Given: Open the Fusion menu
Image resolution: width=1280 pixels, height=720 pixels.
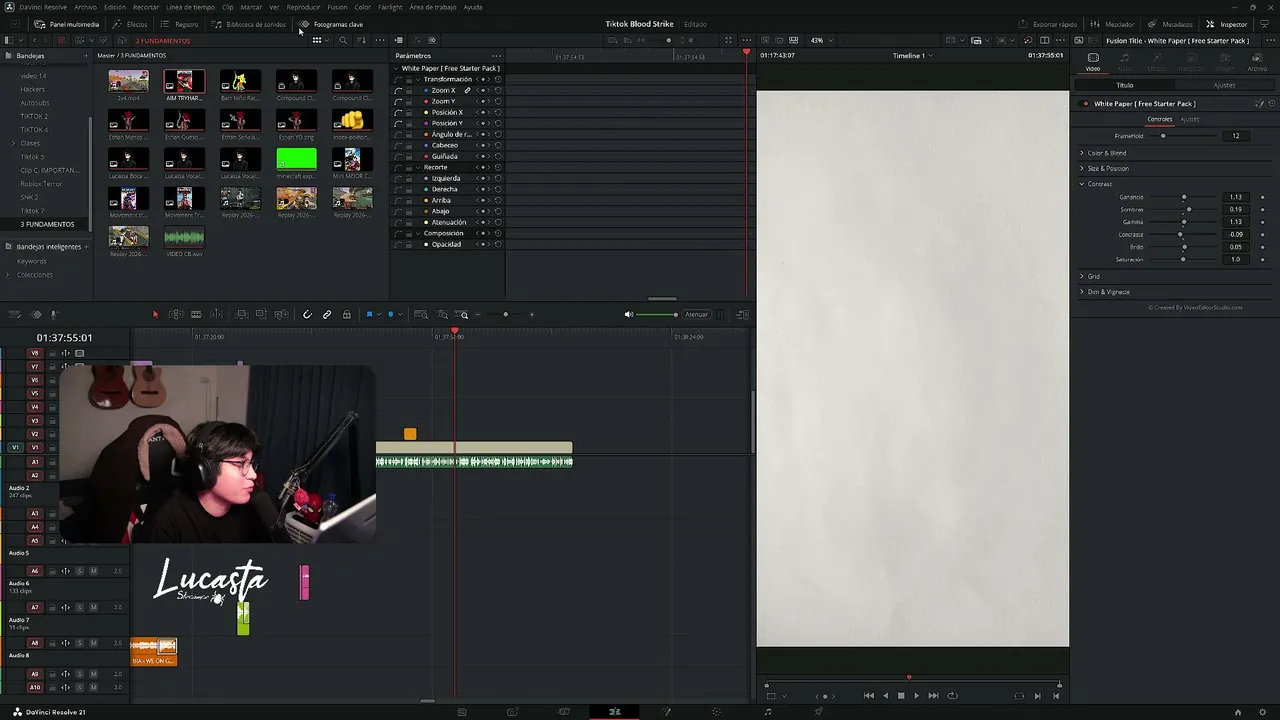Looking at the screenshot, I should click(337, 7).
